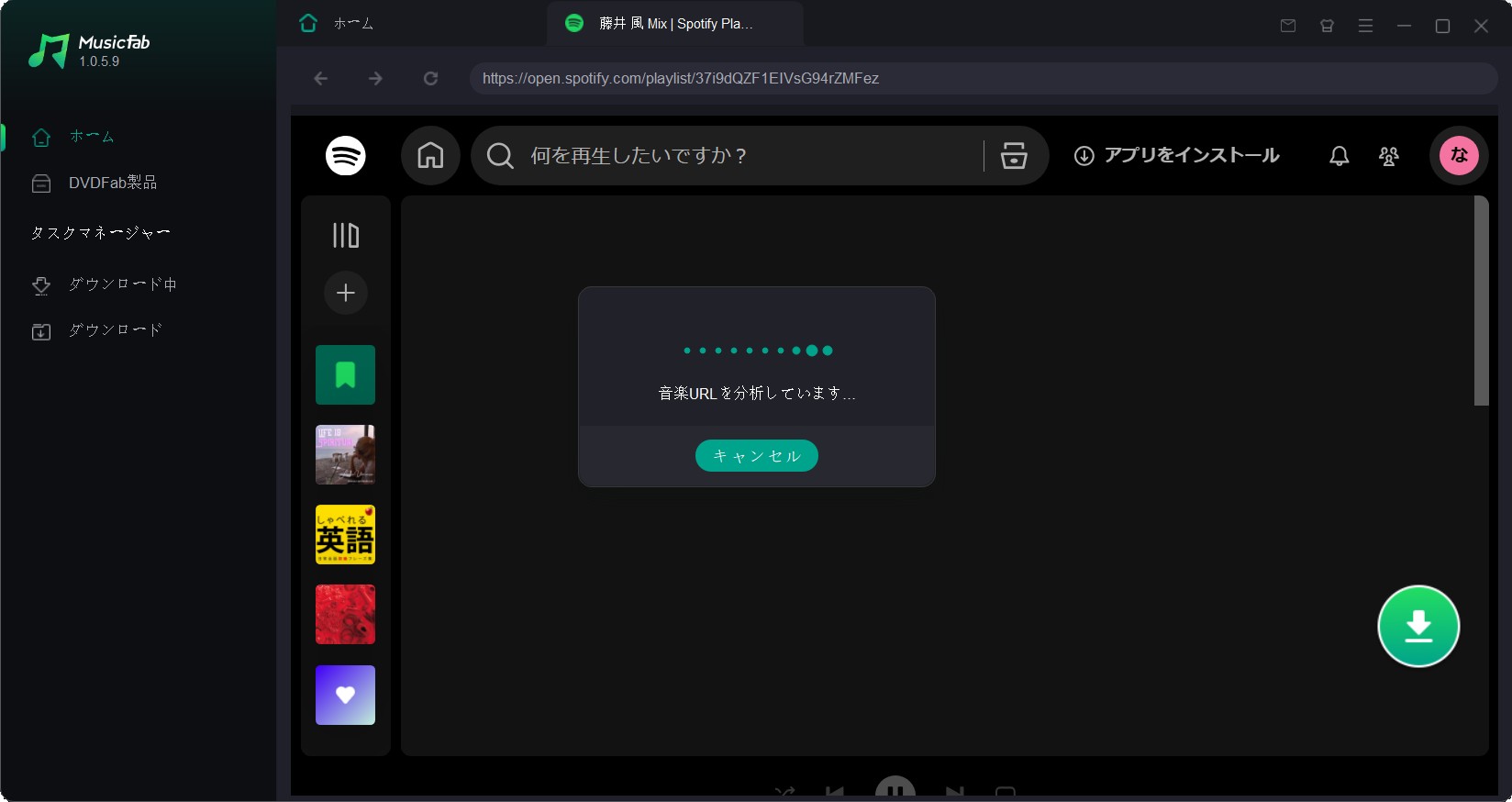Switch to the ホーム tab at top
Viewport: 1512px width, 802px height.
coord(337,24)
